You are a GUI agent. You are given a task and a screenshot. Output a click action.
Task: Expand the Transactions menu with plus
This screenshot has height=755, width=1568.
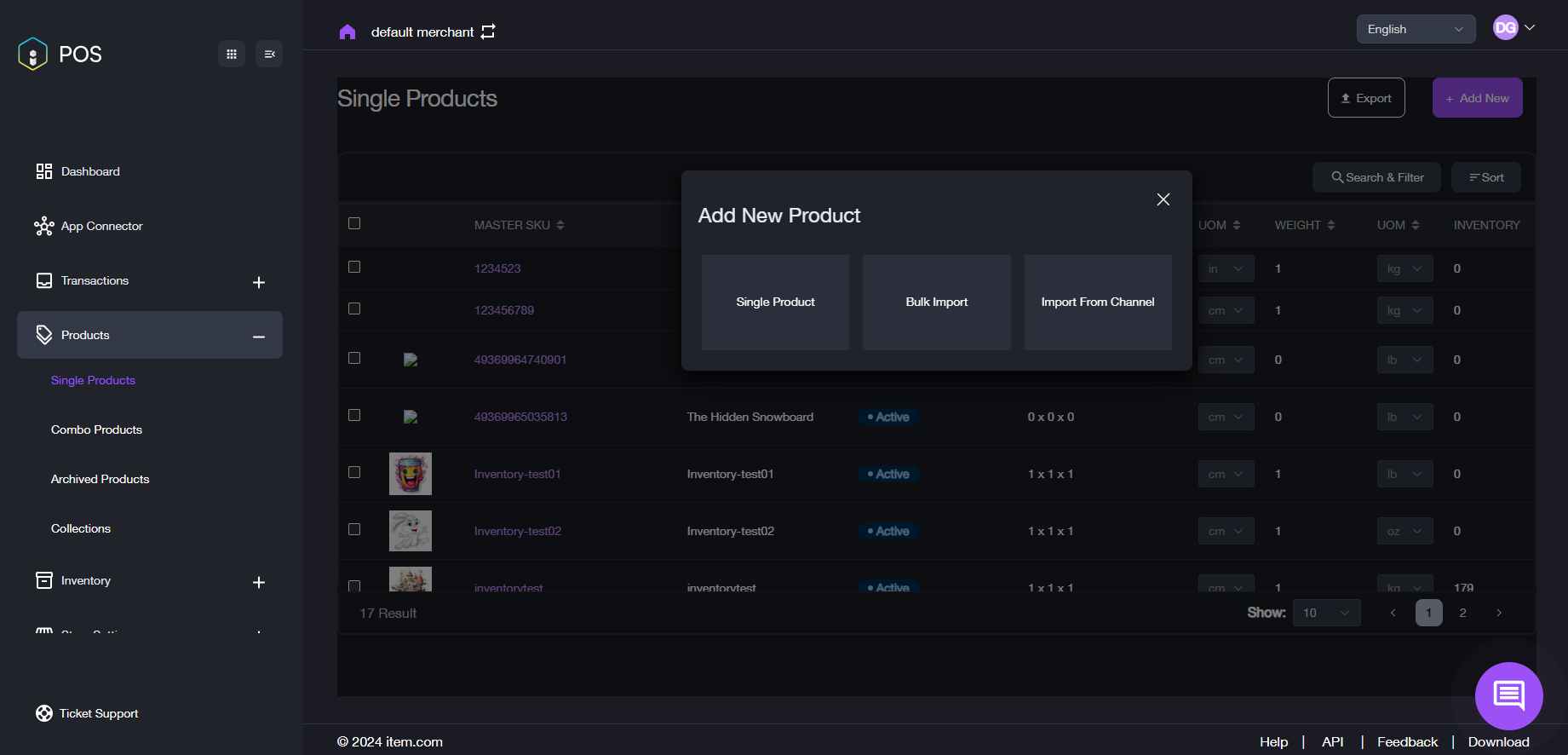[259, 282]
